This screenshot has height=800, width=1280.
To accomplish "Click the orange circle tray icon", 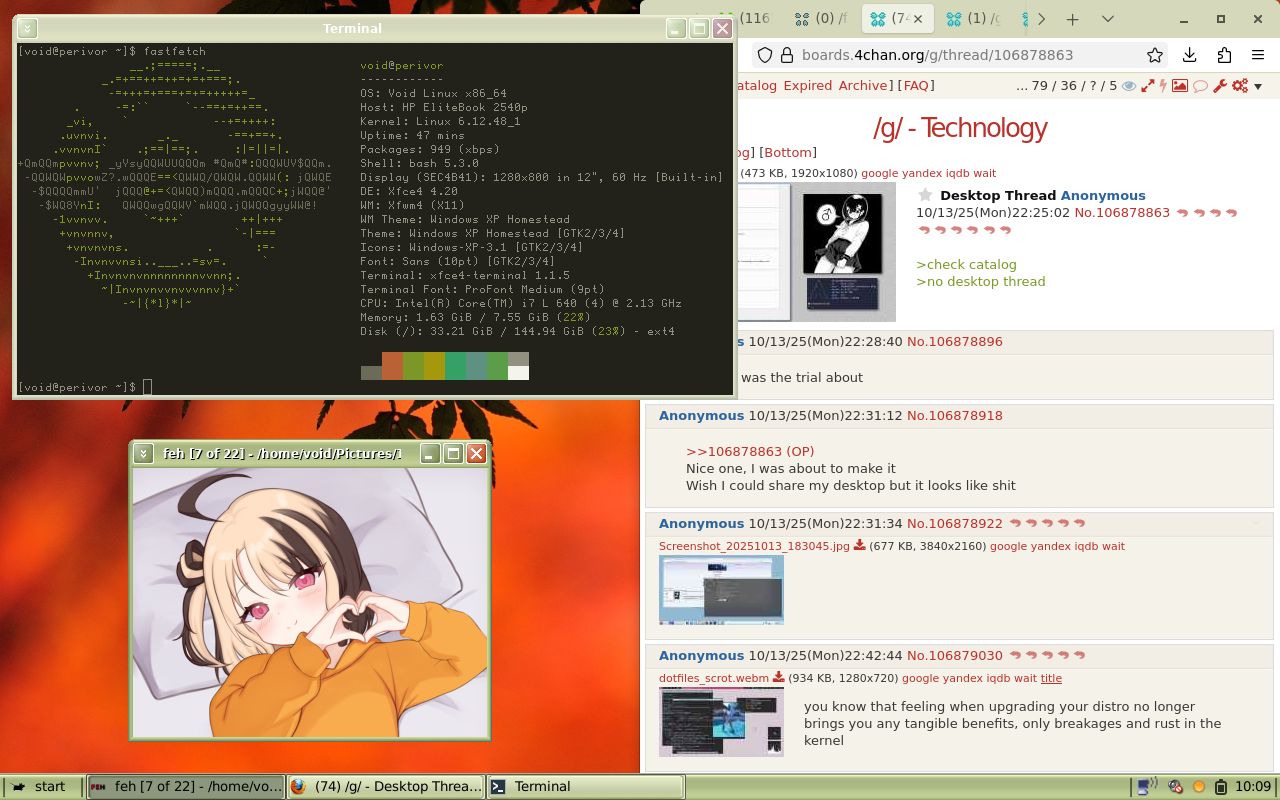I will point(1199,787).
